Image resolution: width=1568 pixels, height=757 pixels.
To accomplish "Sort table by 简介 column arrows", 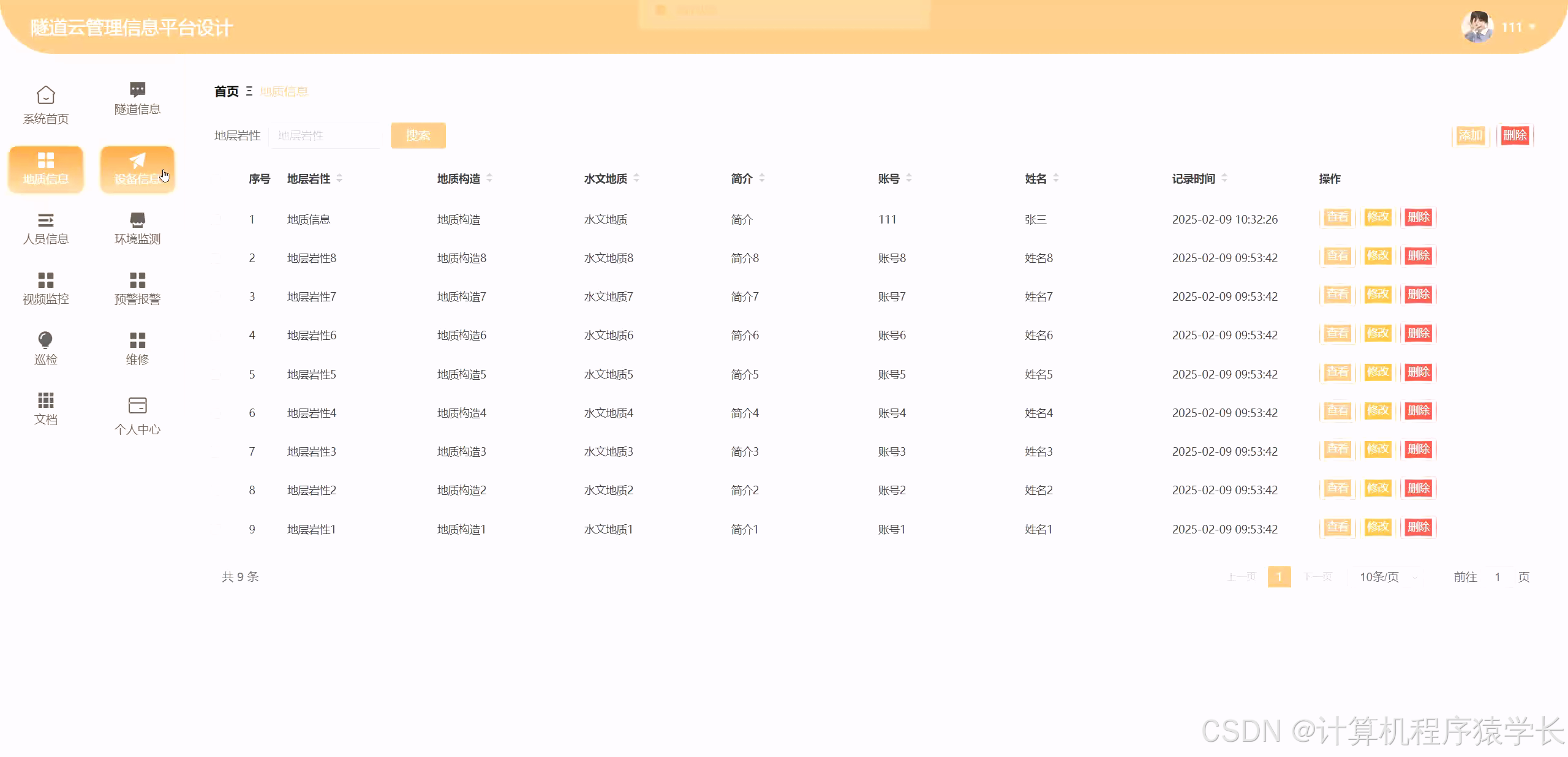I will point(762,178).
